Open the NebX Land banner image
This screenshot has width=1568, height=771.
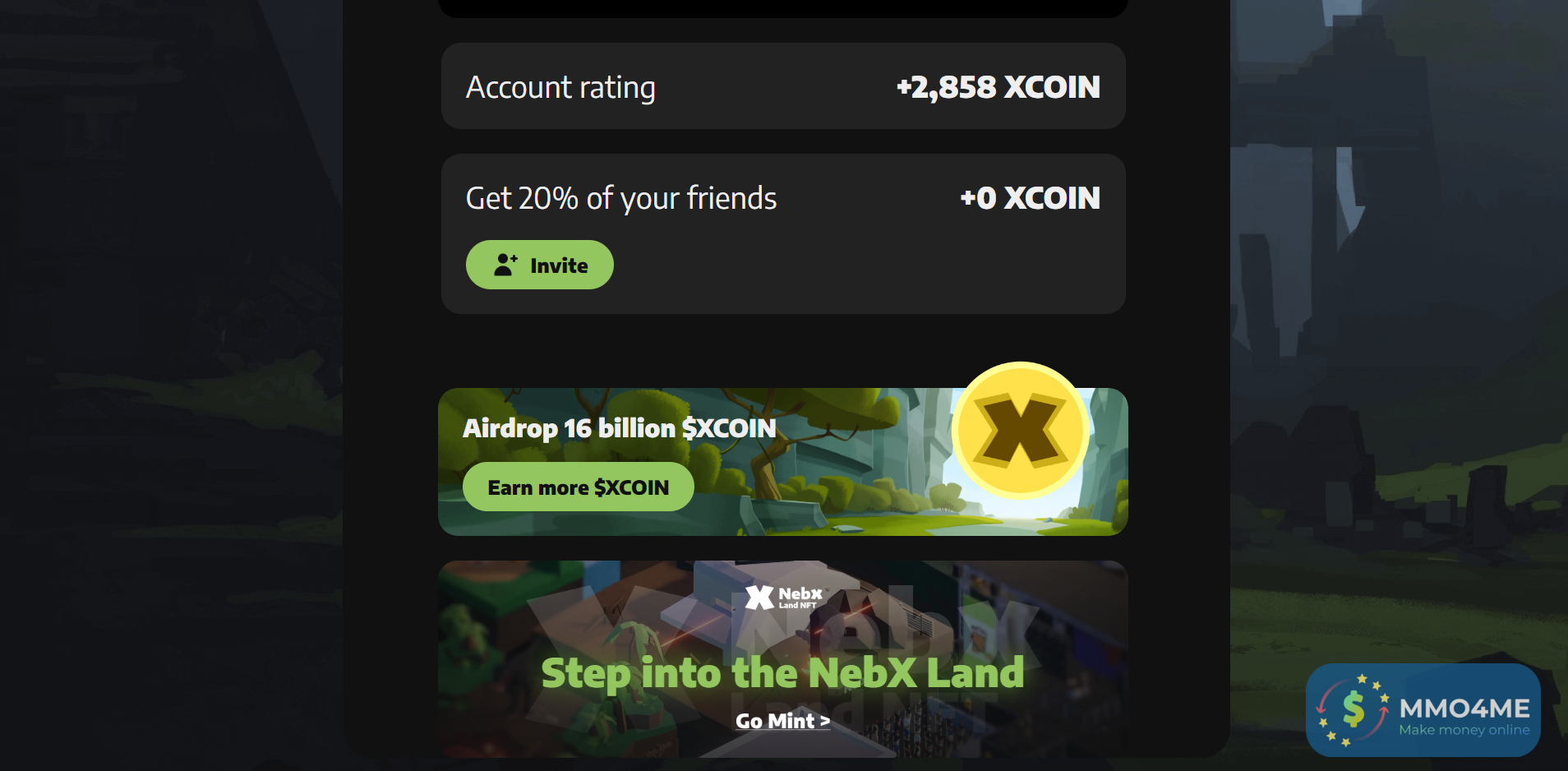(782, 659)
